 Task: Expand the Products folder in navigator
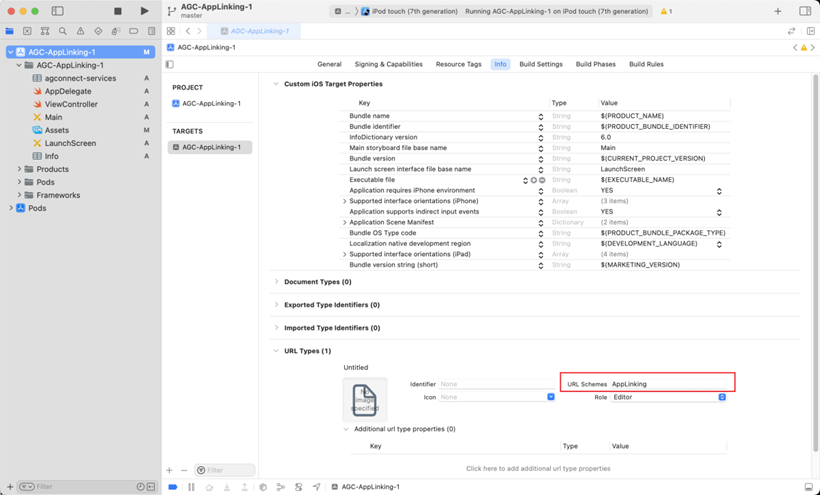(19, 169)
